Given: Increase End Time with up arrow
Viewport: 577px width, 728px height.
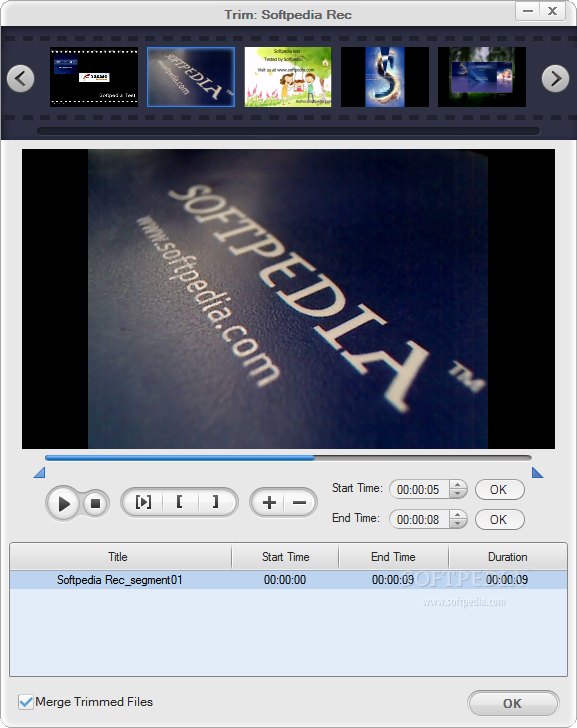Looking at the screenshot, I should click(458, 514).
